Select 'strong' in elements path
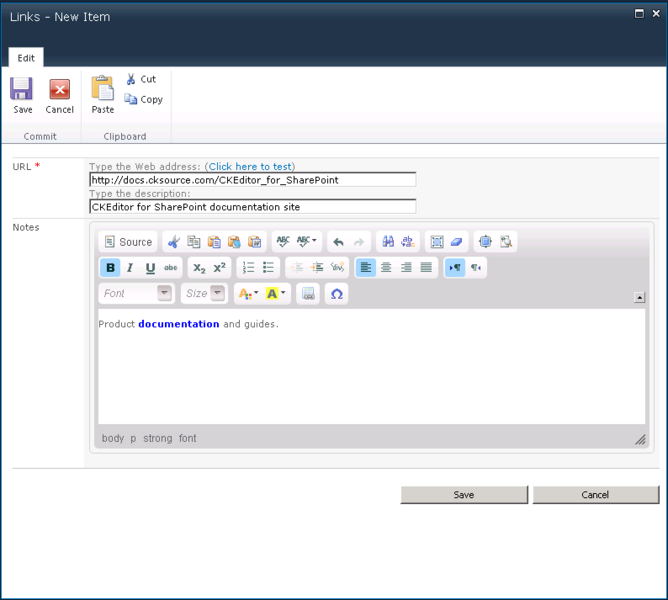This screenshot has height=600, width=668. point(158,438)
